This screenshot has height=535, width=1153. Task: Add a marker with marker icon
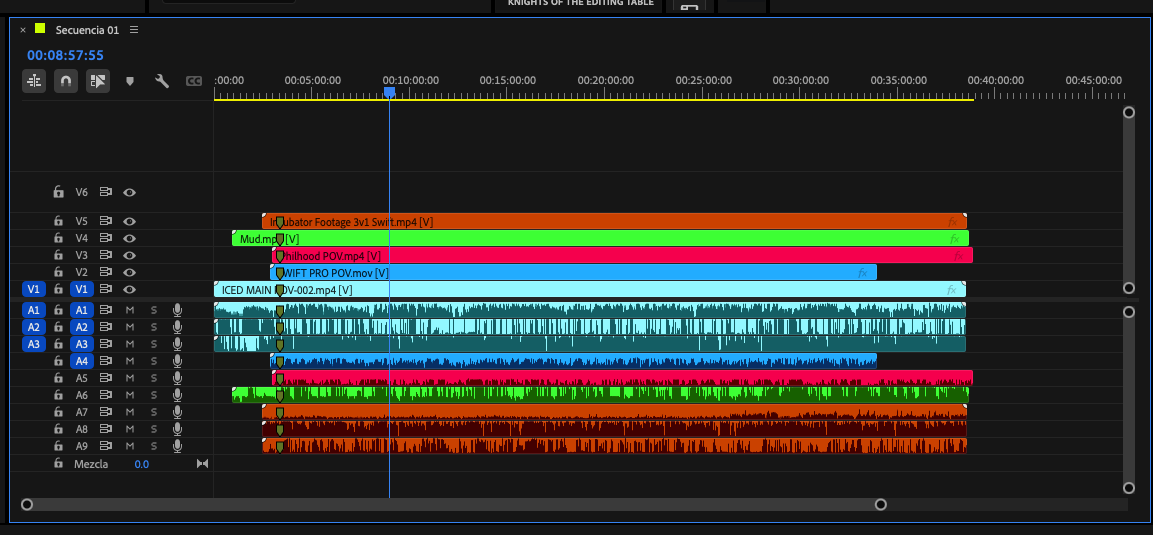point(130,81)
